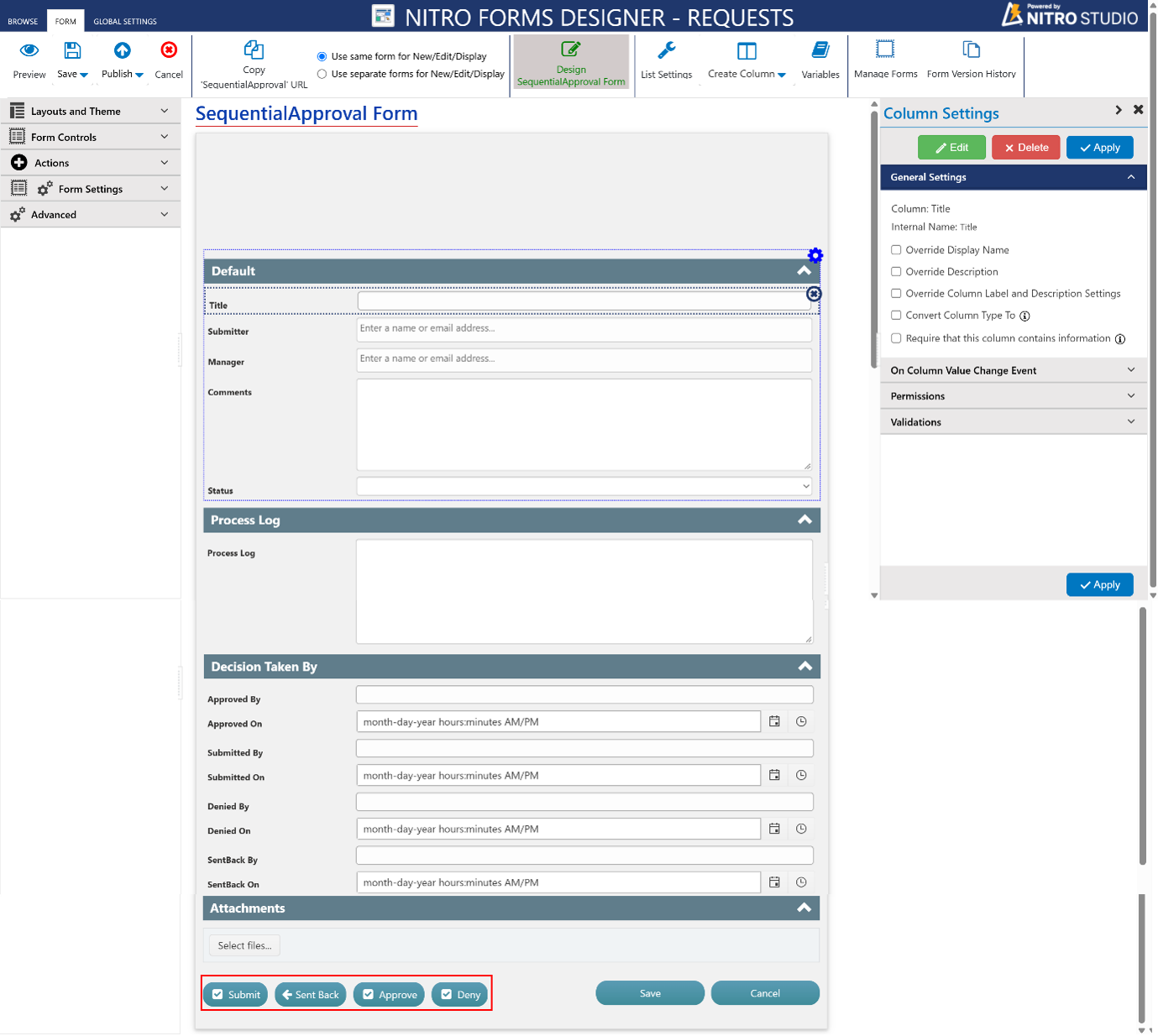Open time picker for Submitted On
The width and height of the screenshot is (1158, 1036).
click(x=801, y=775)
